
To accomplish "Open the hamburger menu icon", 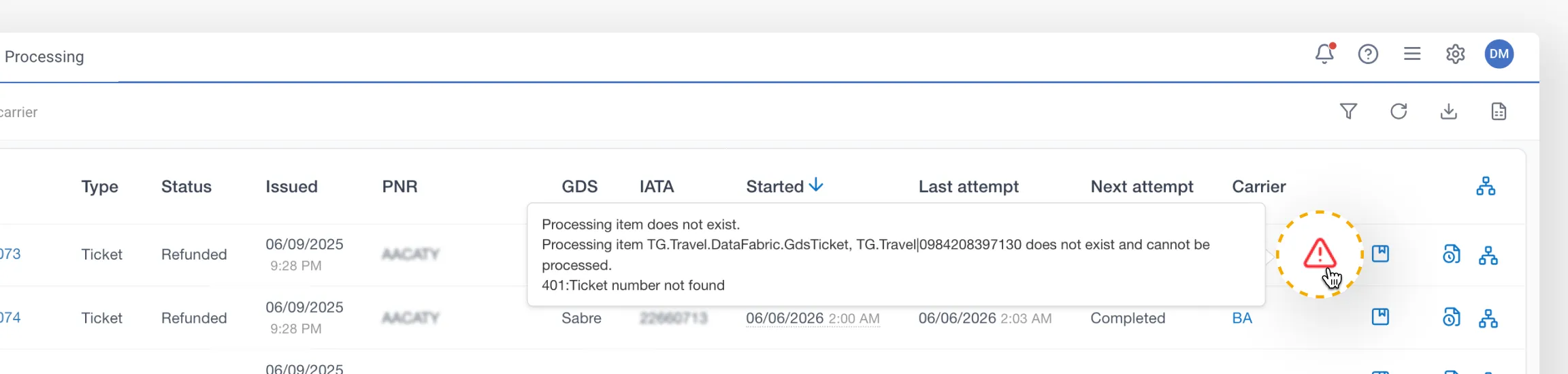I will pyautogui.click(x=1412, y=54).
